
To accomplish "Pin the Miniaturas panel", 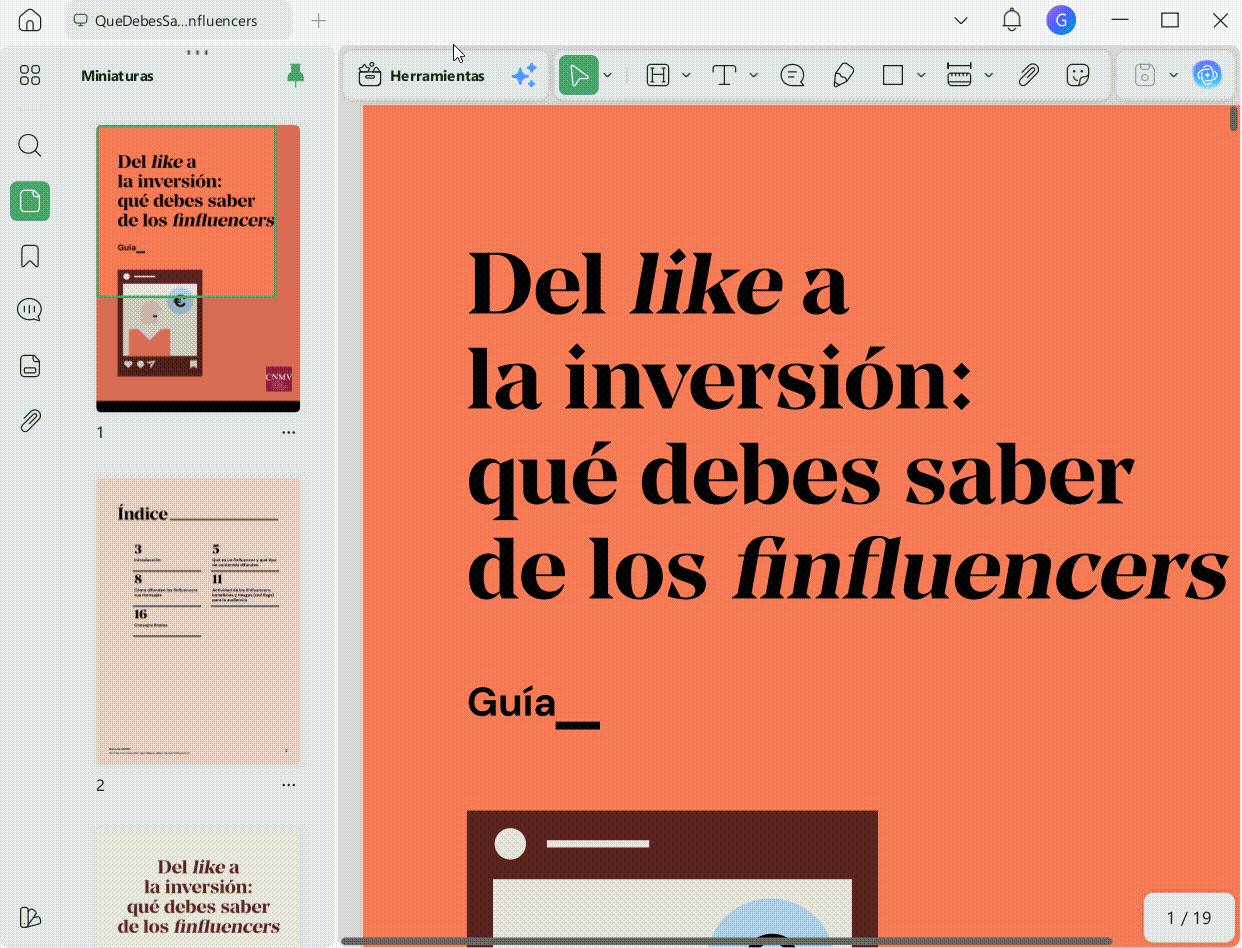I will click(295, 75).
